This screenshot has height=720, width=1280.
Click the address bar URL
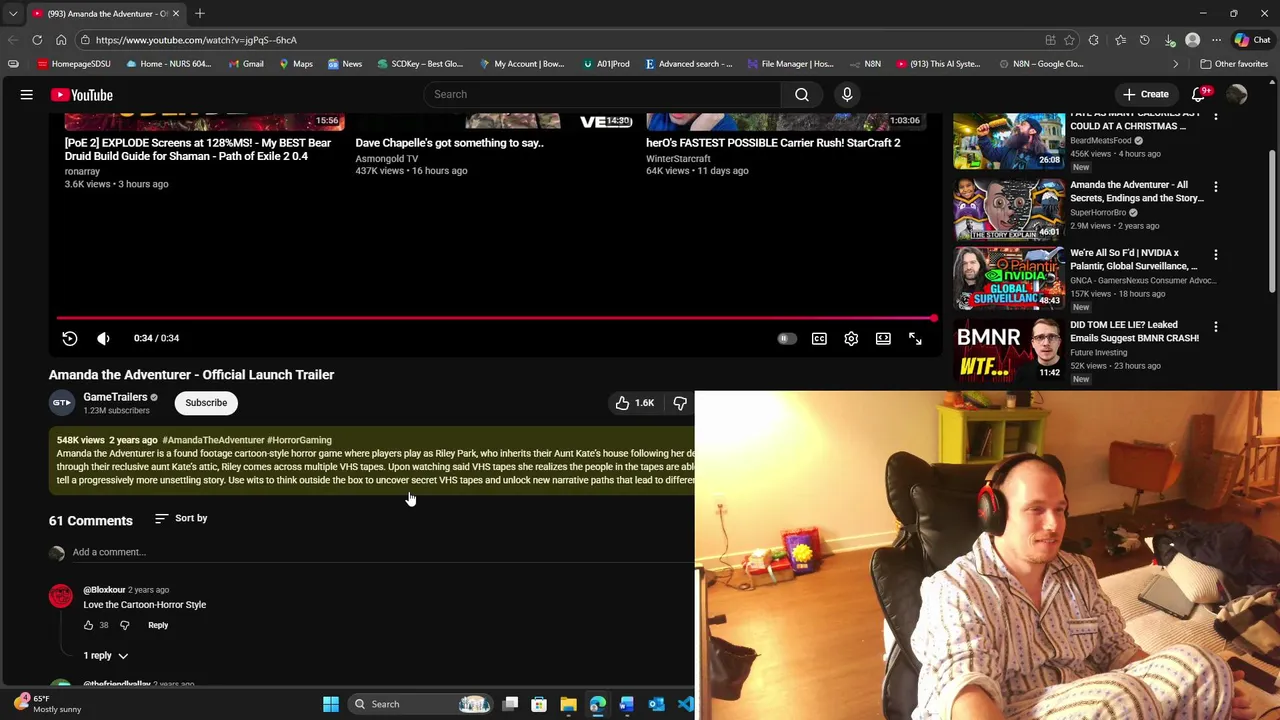pyautogui.click(x=196, y=40)
